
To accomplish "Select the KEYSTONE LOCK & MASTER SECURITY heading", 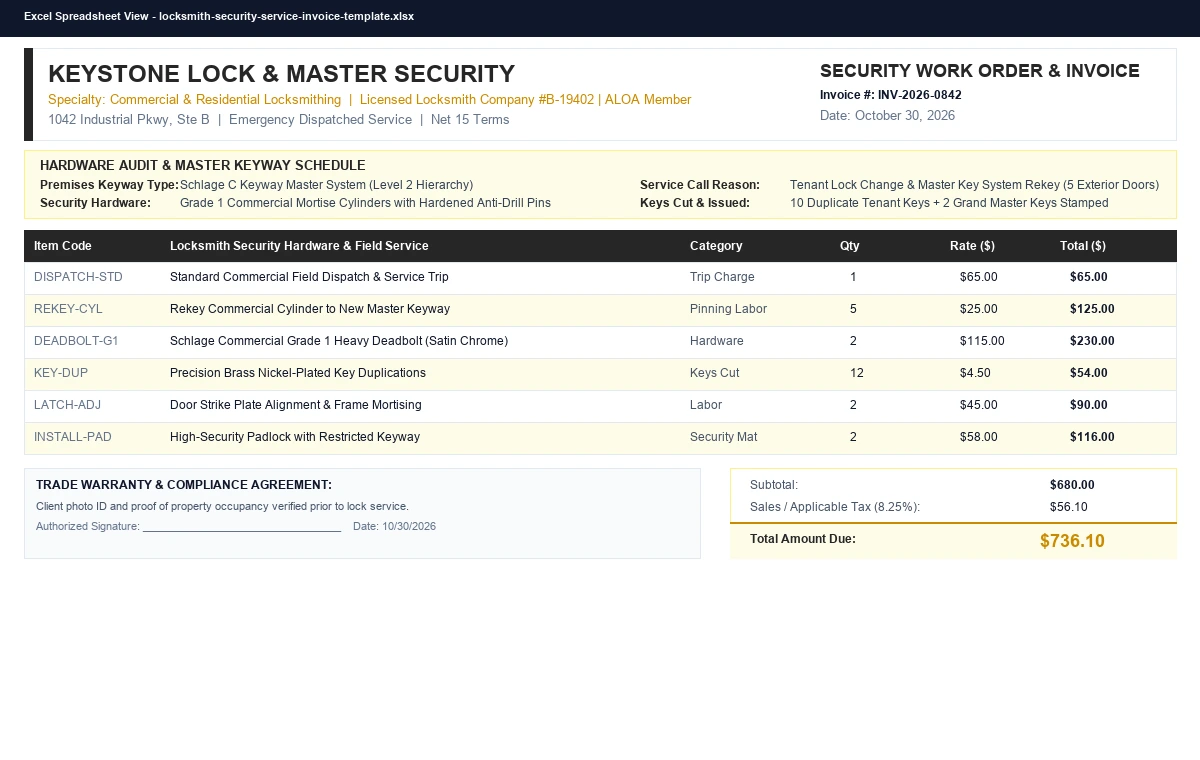I will pyautogui.click(x=281, y=74).
